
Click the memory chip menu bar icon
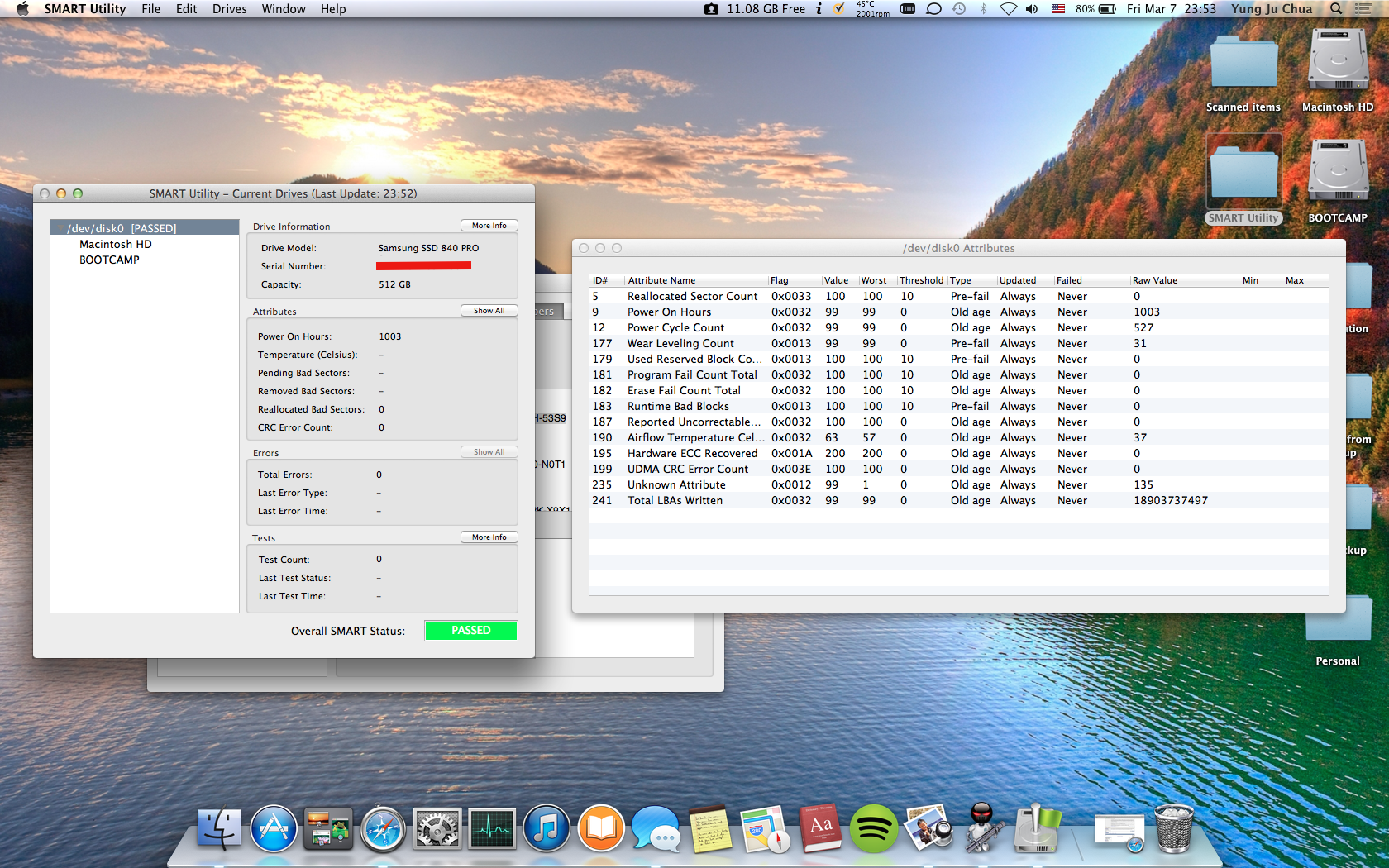coord(908,9)
